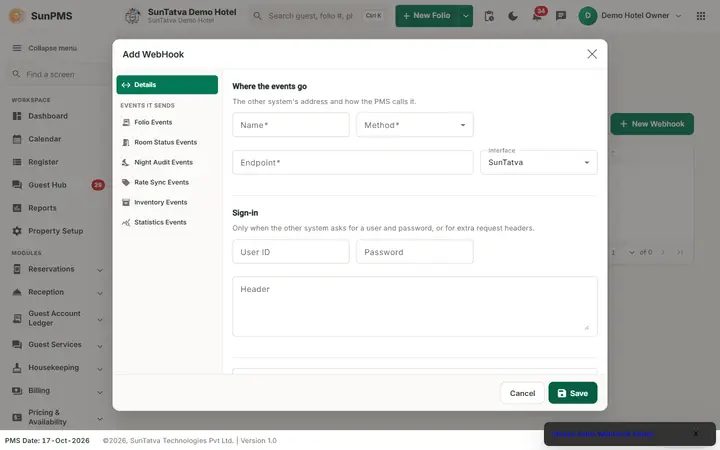Screen dimensions: 720x450
Task: Click the SunTatva Demo Hotel property icon
Action: [x=133, y=16]
